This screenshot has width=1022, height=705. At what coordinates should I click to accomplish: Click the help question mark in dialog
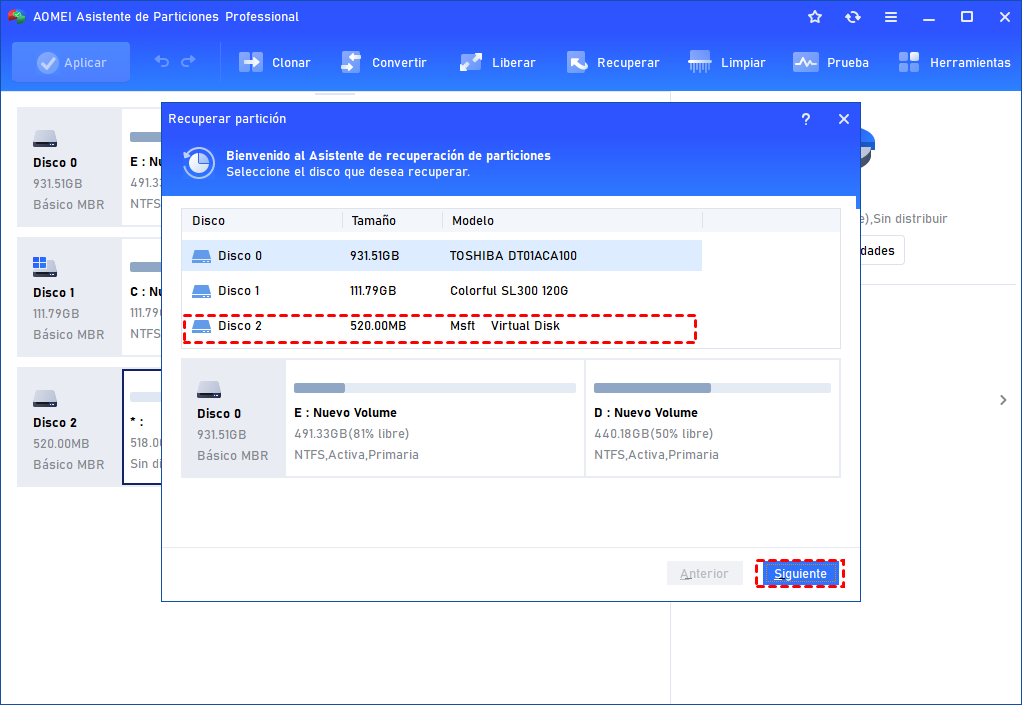pos(806,119)
